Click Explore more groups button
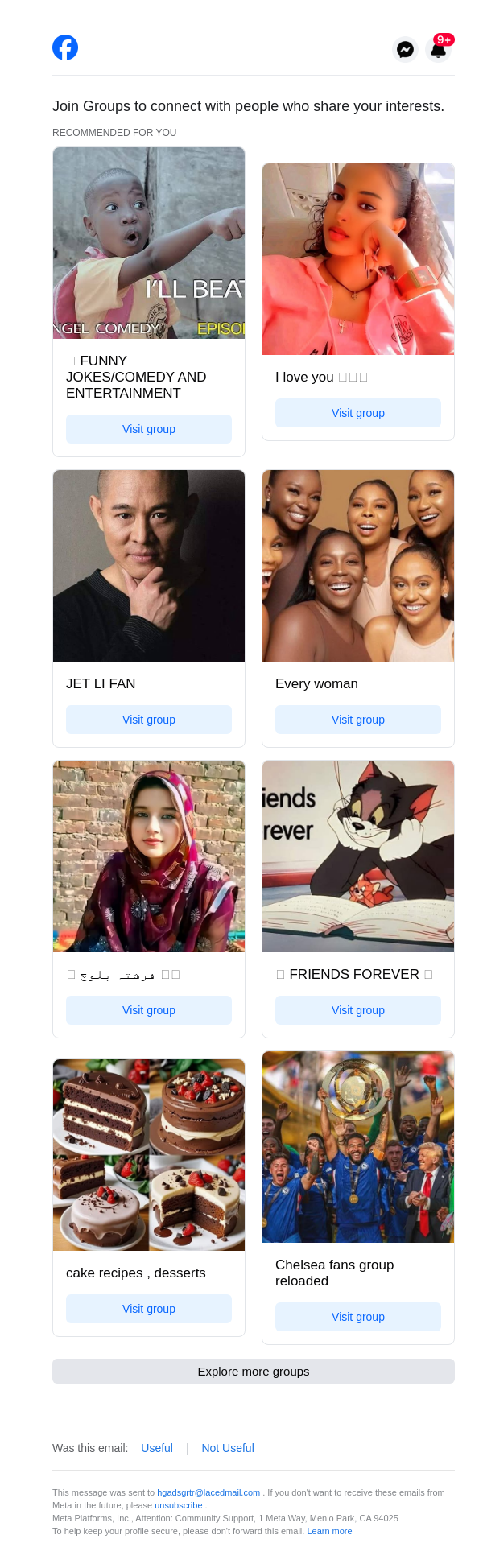483x1568 pixels. coord(254,1372)
